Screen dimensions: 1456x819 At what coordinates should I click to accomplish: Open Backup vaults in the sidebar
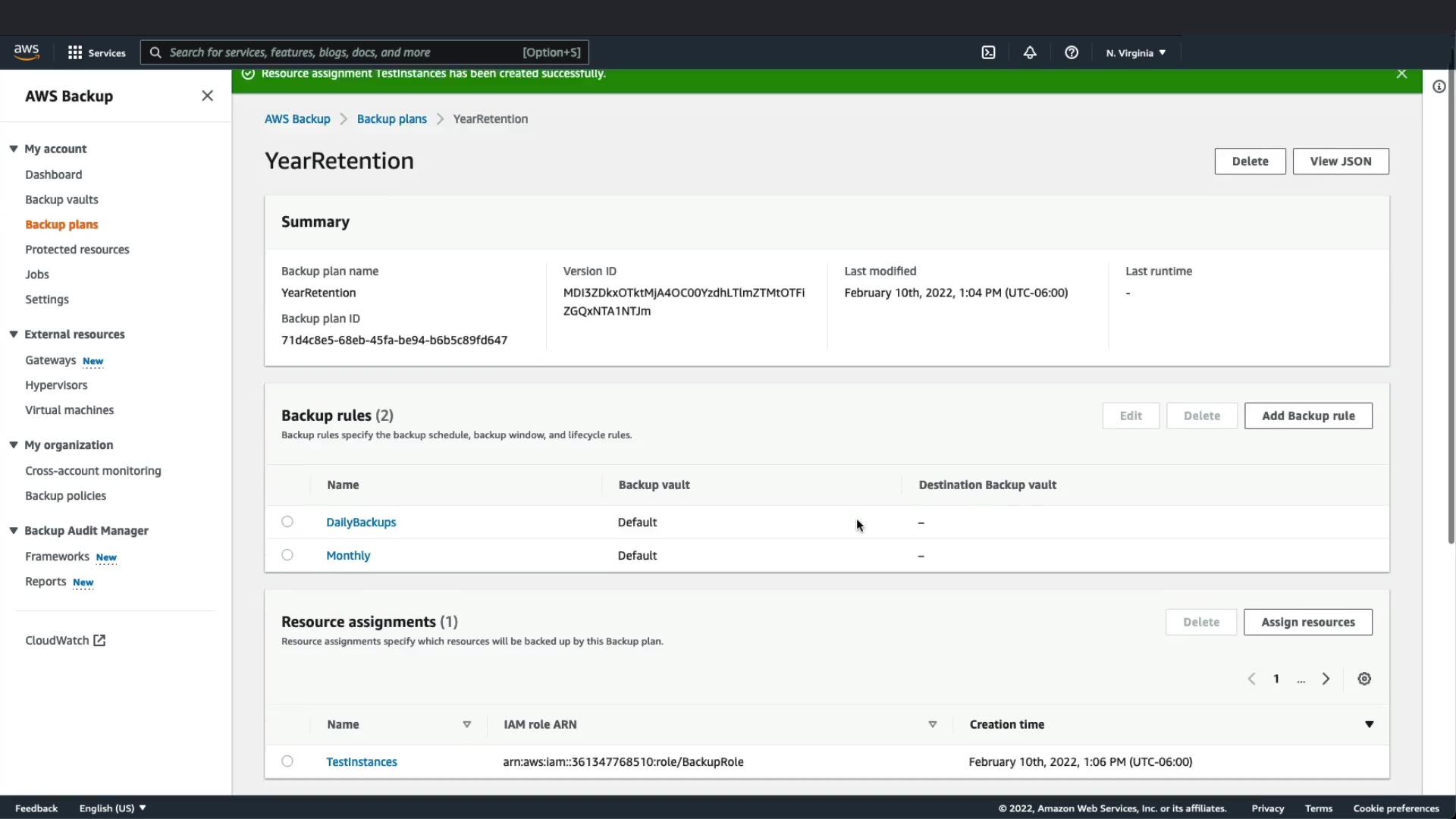61,199
